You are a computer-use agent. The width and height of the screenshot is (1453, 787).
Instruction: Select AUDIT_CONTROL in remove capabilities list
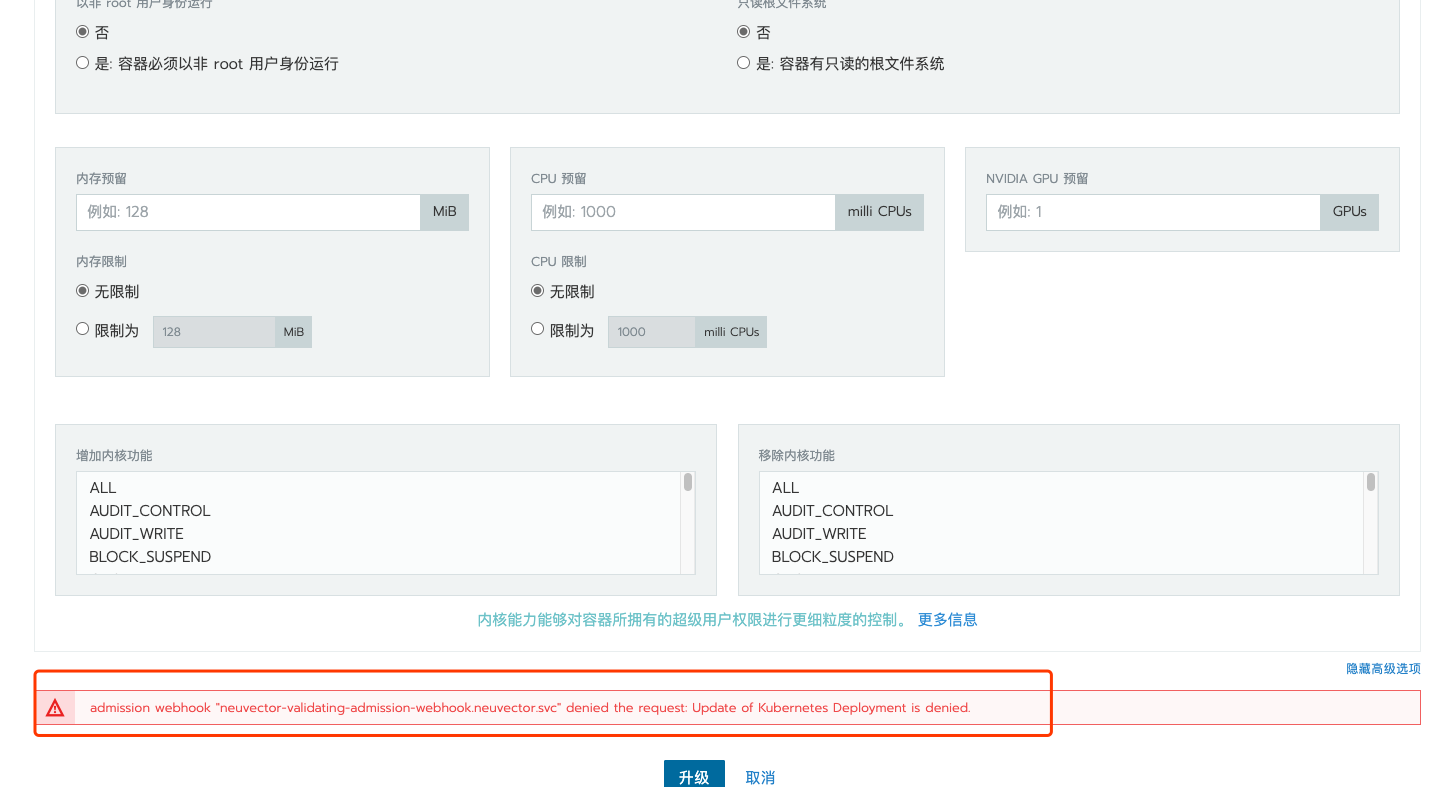[x=832, y=511]
